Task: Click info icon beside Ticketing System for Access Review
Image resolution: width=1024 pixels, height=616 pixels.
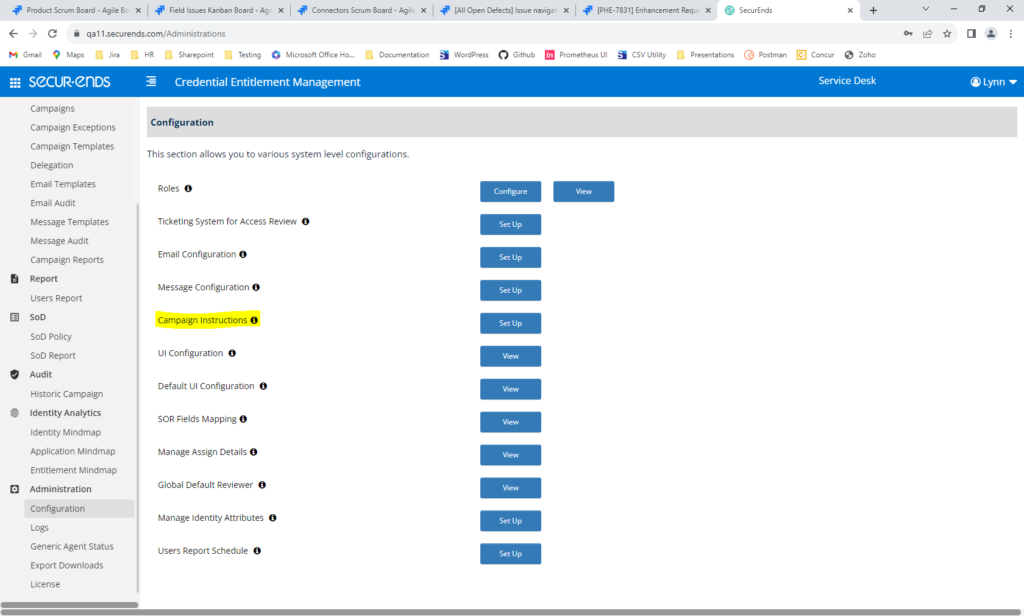Action: tap(305, 221)
